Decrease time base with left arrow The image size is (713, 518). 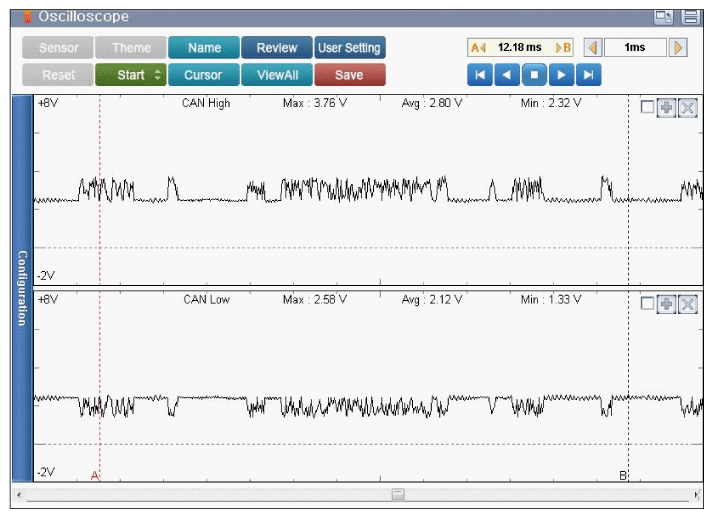click(593, 48)
